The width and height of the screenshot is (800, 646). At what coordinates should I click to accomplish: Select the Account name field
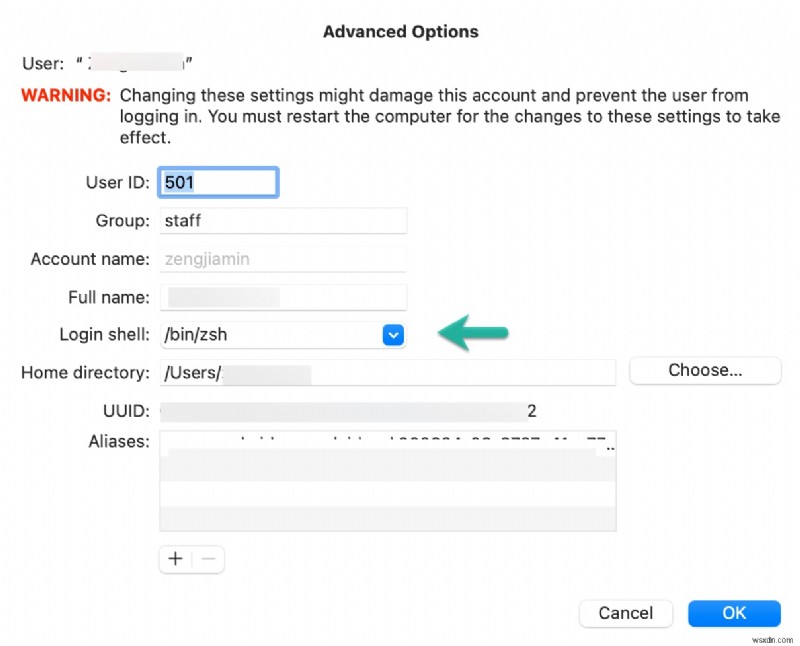(282, 259)
